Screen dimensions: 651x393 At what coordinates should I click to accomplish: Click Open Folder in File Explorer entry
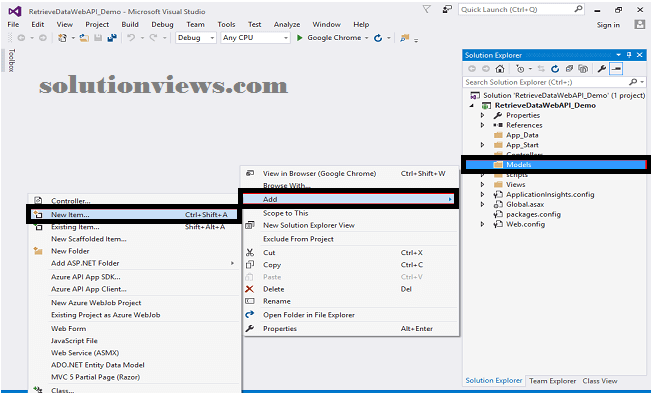click(x=309, y=315)
